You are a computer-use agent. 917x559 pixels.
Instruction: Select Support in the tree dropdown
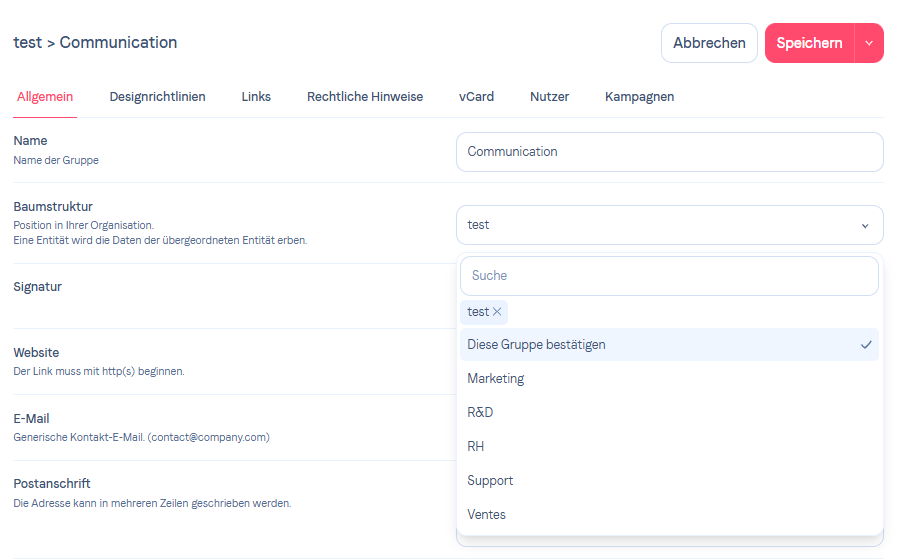click(x=490, y=481)
